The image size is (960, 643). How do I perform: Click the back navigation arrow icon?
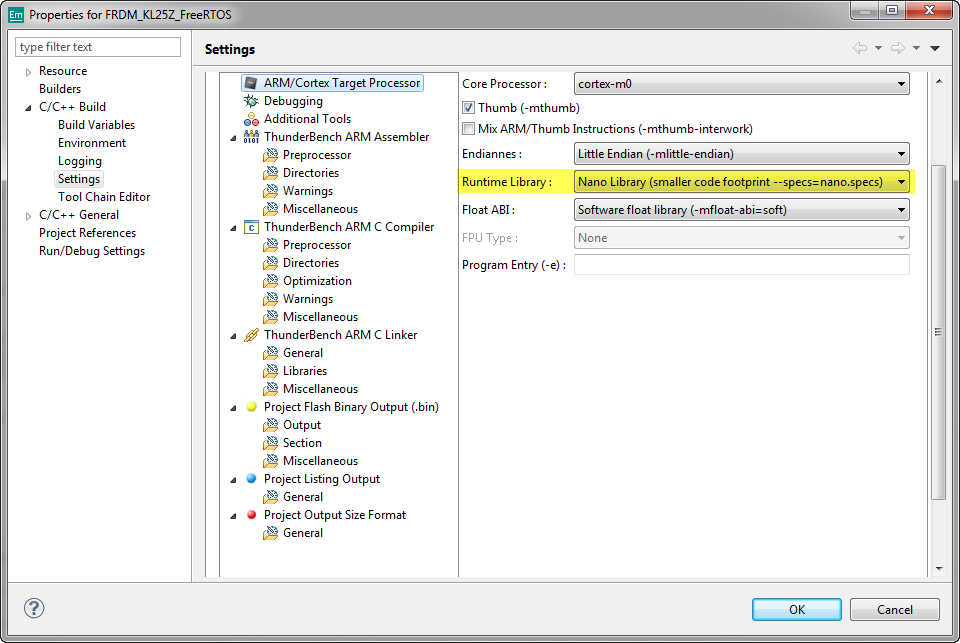pyautogui.click(x=859, y=48)
